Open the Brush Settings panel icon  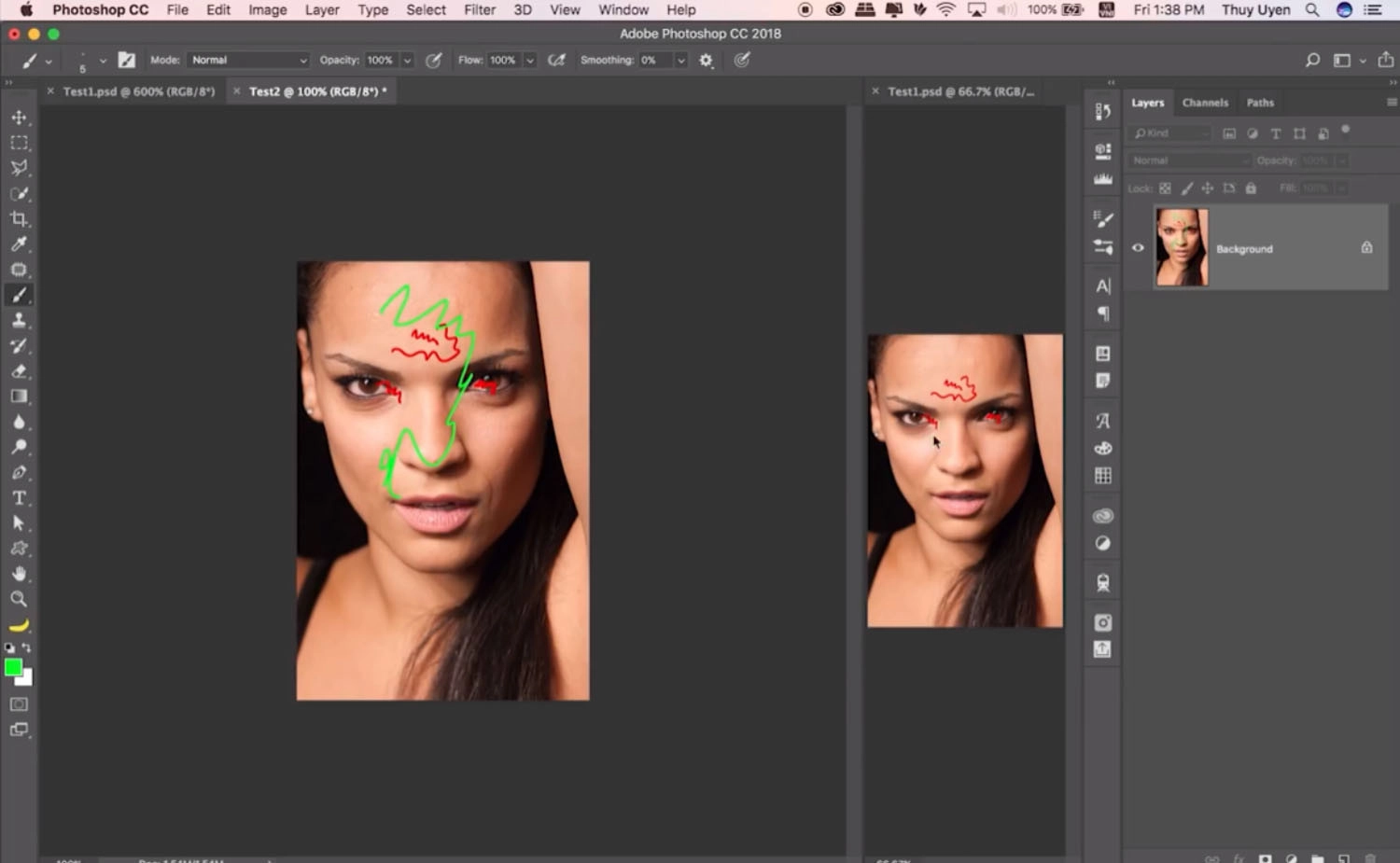click(x=1103, y=220)
